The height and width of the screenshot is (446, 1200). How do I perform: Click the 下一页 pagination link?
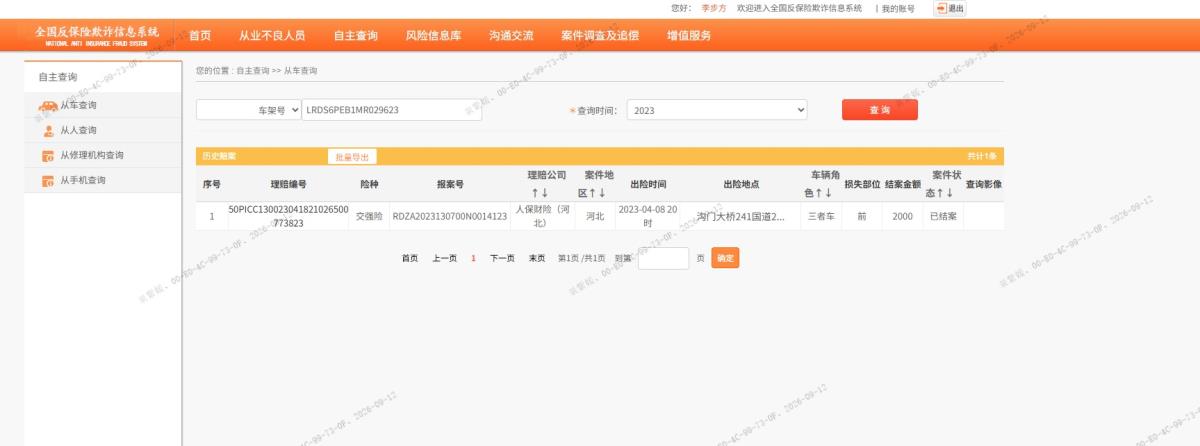(502, 258)
